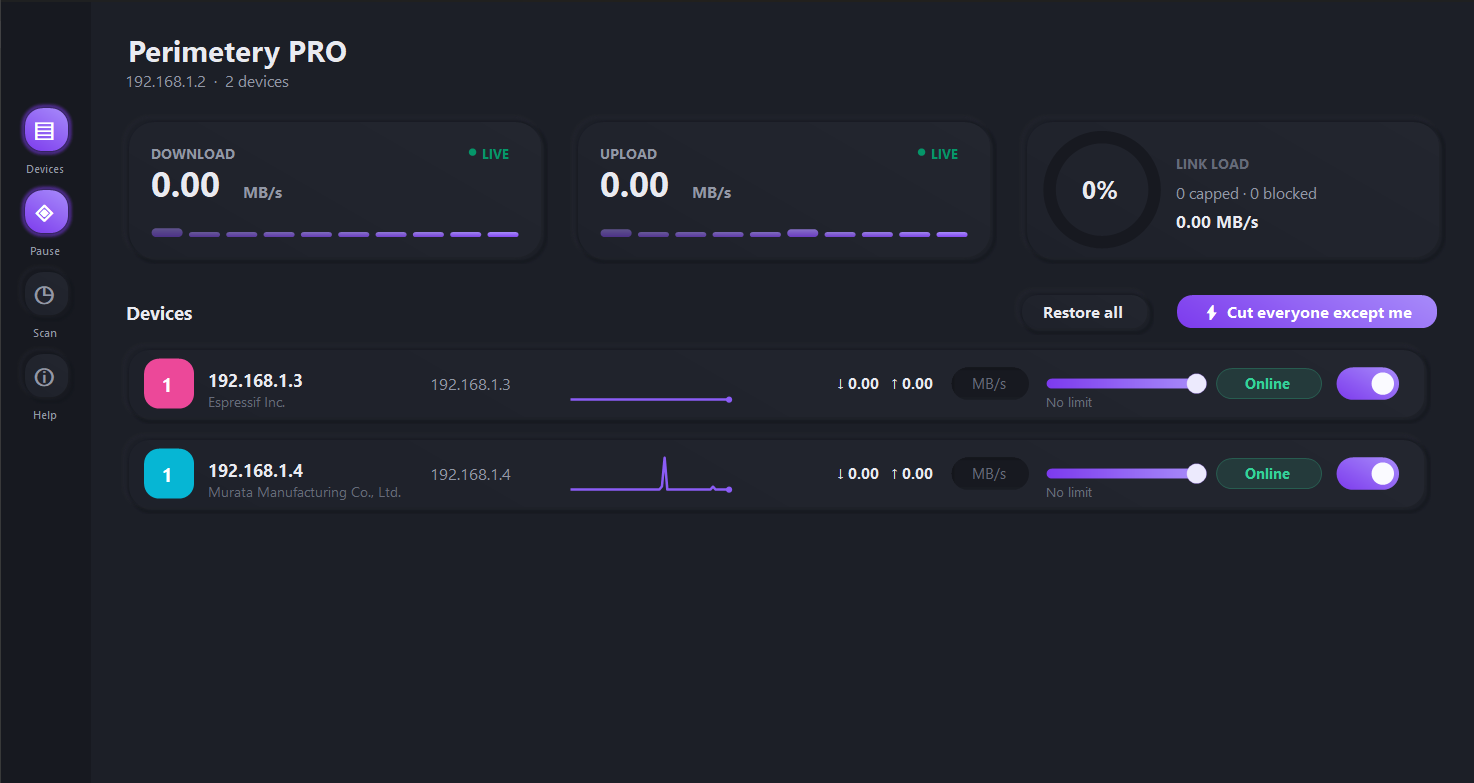Click the Perimetery PRO title
Image resolution: width=1474 pixels, height=783 pixels.
coord(238,52)
